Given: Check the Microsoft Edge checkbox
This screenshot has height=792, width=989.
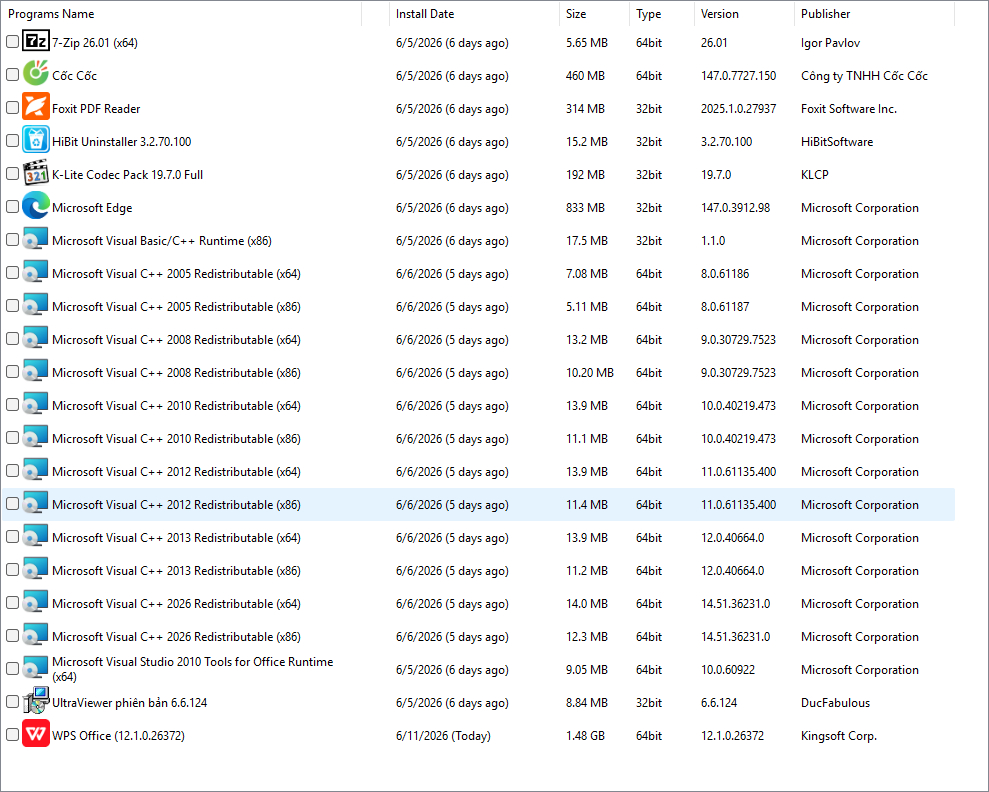Looking at the screenshot, I should (12, 206).
